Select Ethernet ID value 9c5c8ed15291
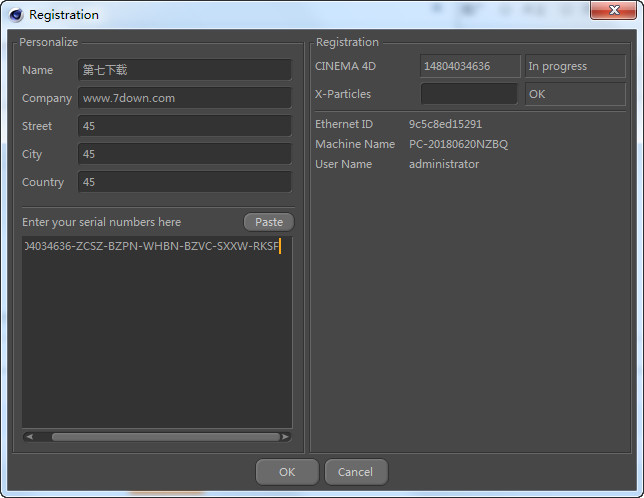644x498 pixels. (445, 124)
